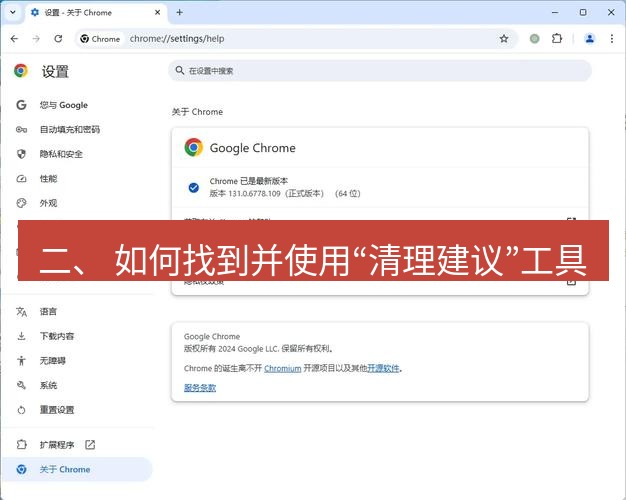This screenshot has width=626, height=500.
Task: Select the 设置 - 关于 Chrome tab
Action: click(96, 13)
